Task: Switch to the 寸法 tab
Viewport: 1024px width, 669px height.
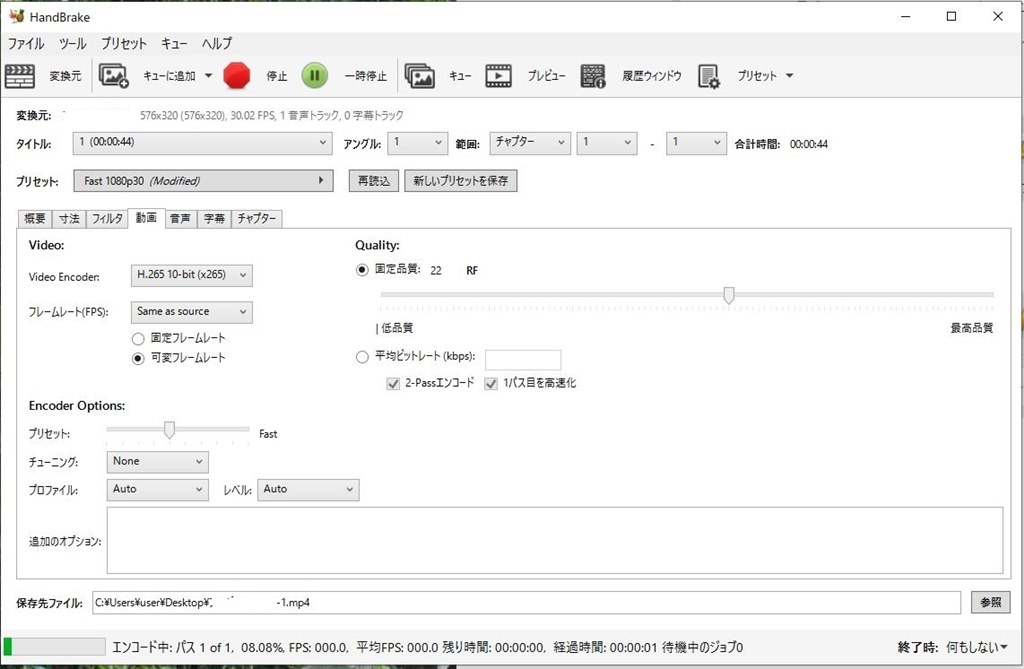Action: (69, 219)
